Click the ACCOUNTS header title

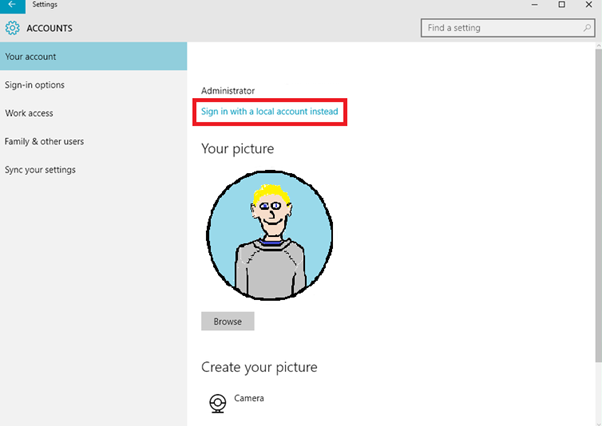pyautogui.click(x=49, y=28)
